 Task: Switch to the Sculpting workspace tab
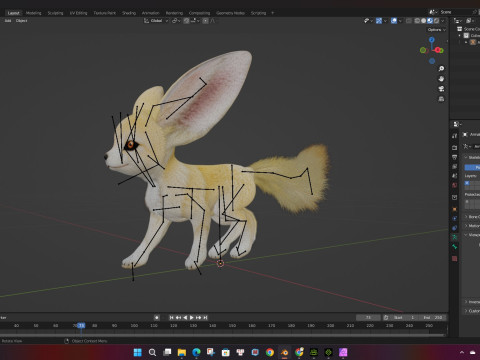tap(55, 13)
